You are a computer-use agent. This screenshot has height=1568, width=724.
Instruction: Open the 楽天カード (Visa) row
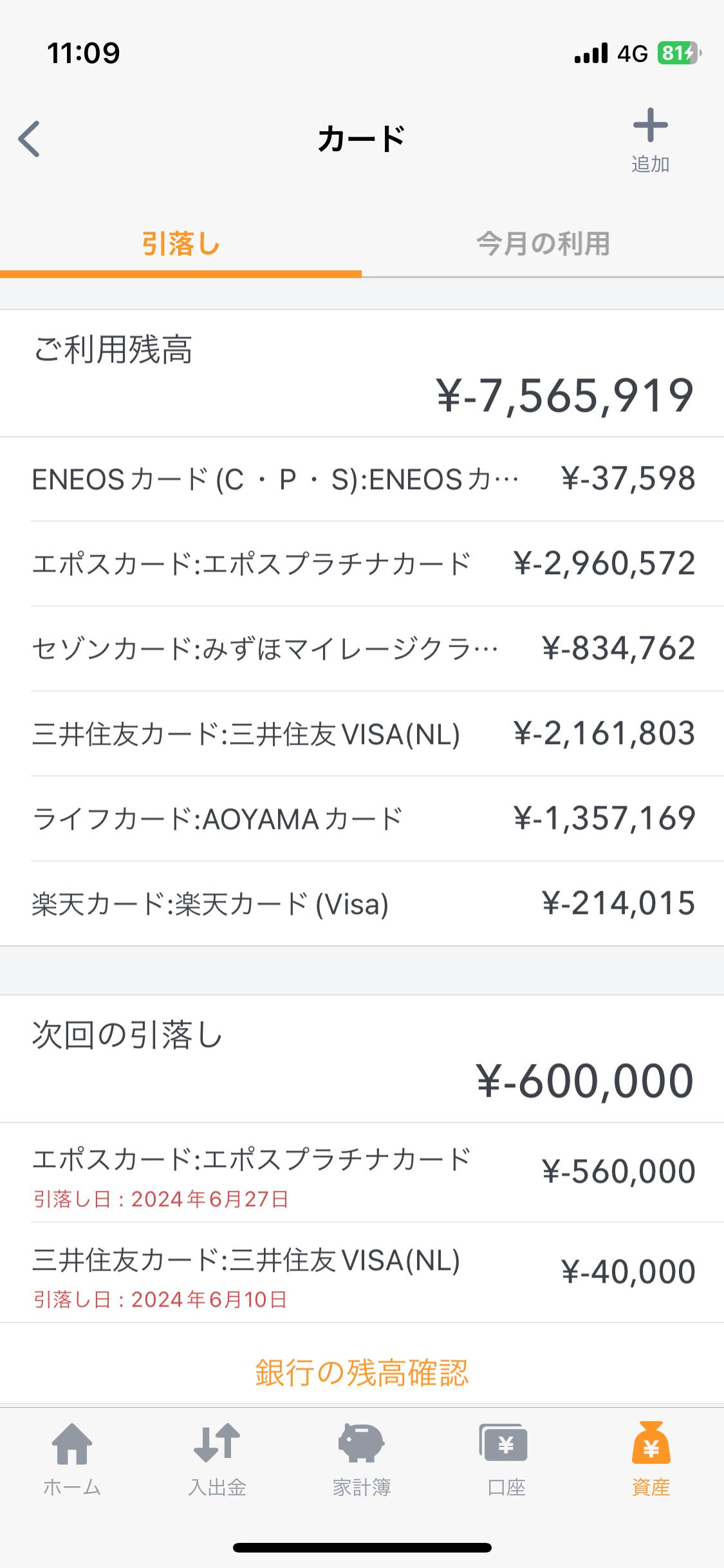pos(362,904)
